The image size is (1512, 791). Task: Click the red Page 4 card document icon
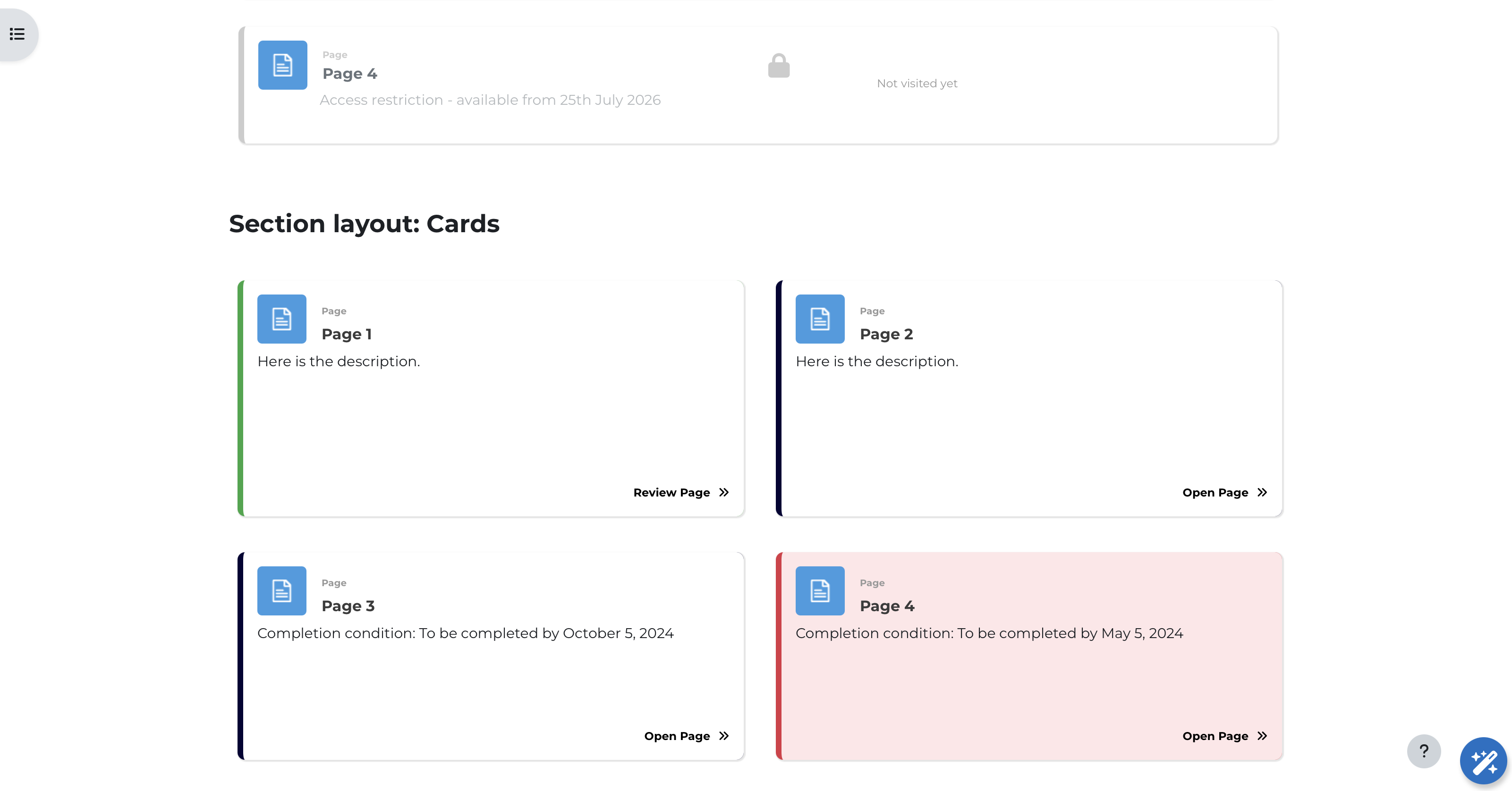tap(819, 590)
